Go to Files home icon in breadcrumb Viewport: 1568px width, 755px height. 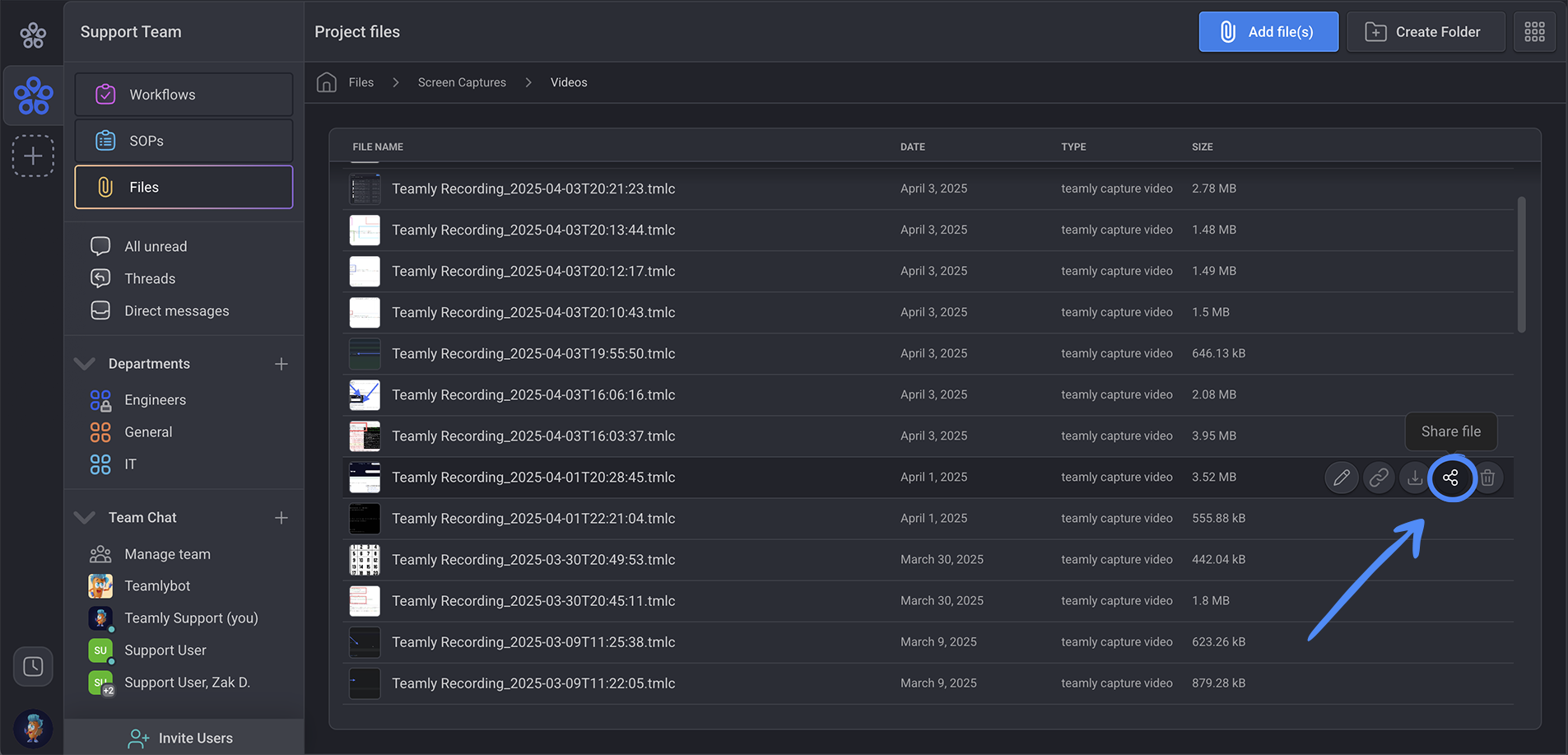tap(327, 82)
